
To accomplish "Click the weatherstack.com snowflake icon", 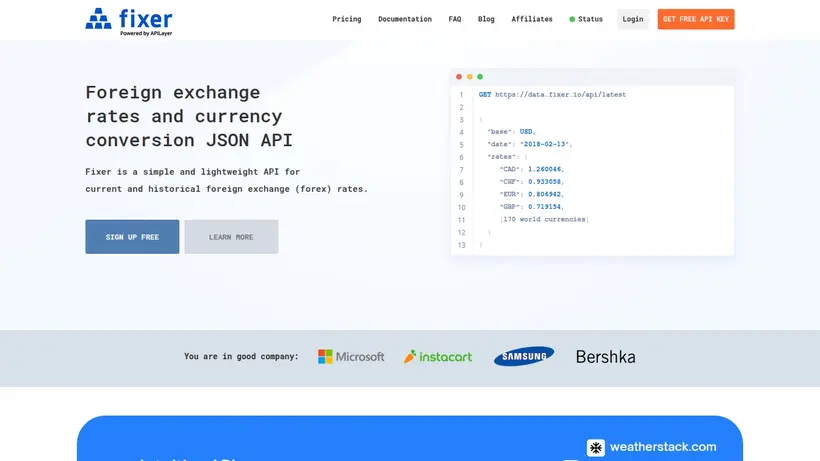I will click(596, 447).
